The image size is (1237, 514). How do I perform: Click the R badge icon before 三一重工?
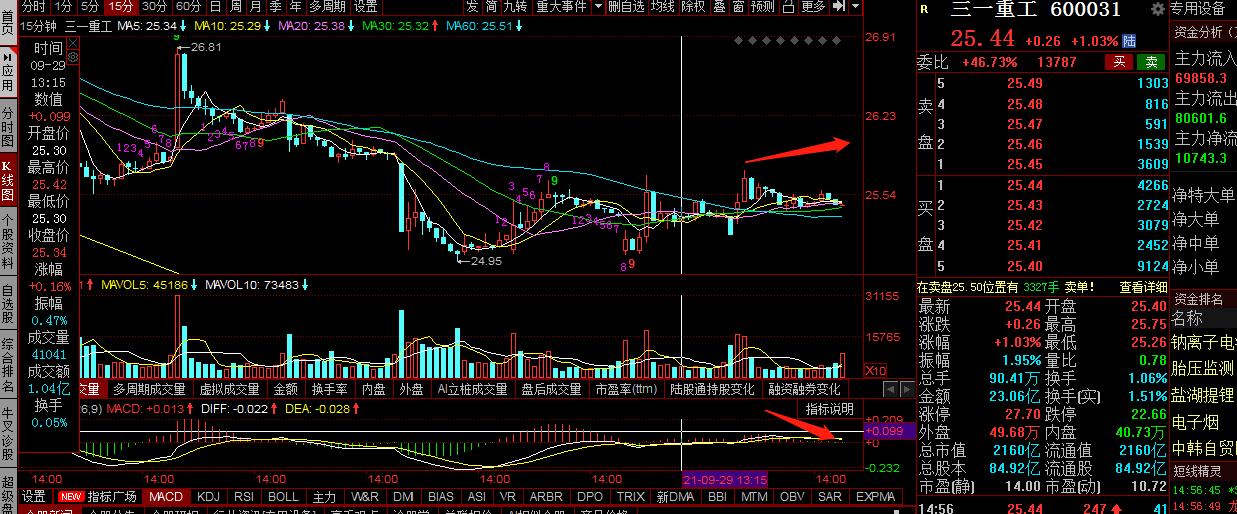pyautogui.click(x=922, y=9)
